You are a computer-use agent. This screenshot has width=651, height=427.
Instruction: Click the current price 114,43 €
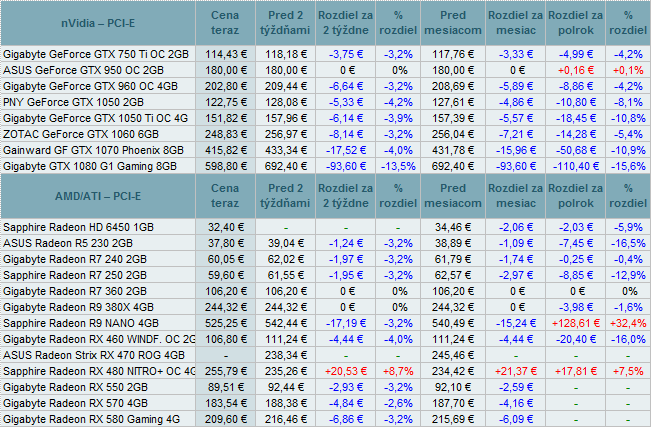tap(226, 54)
